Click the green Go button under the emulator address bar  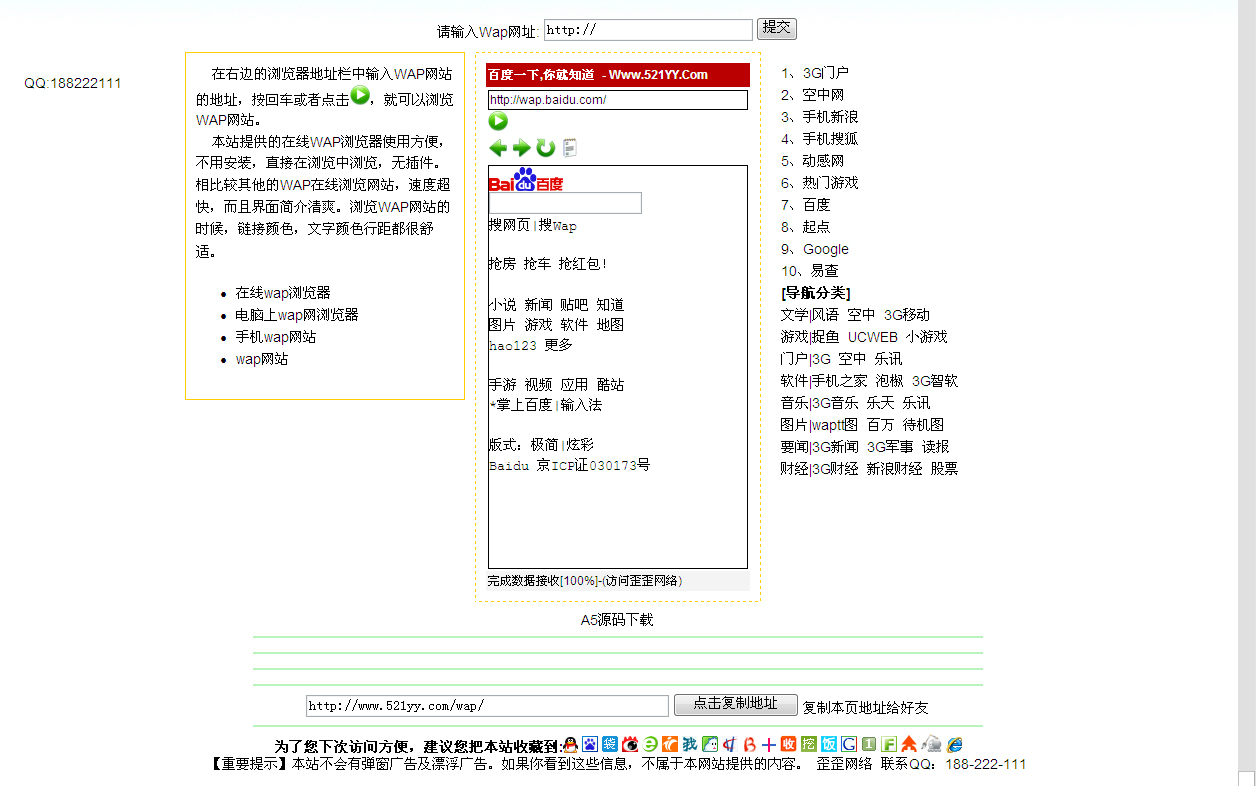click(x=498, y=121)
